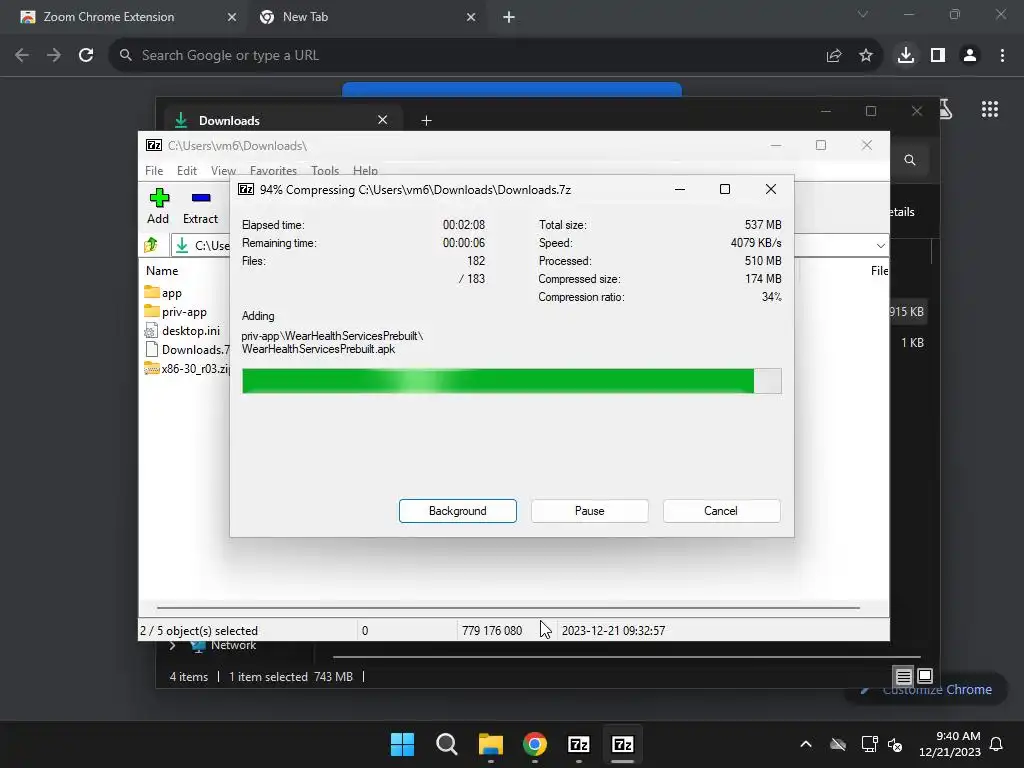Screen dimensions: 1024x768
Task: Go back in Chrome
Action: click(x=22, y=55)
